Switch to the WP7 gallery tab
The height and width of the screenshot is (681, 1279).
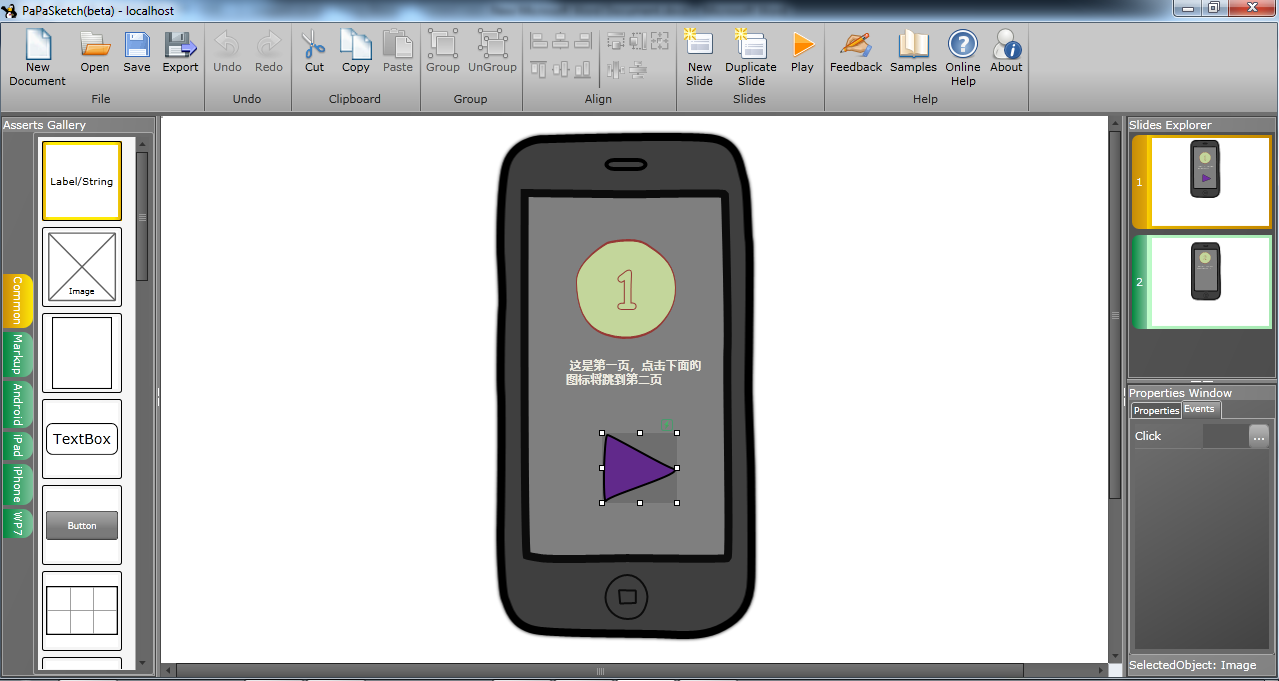(x=18, y=523)
